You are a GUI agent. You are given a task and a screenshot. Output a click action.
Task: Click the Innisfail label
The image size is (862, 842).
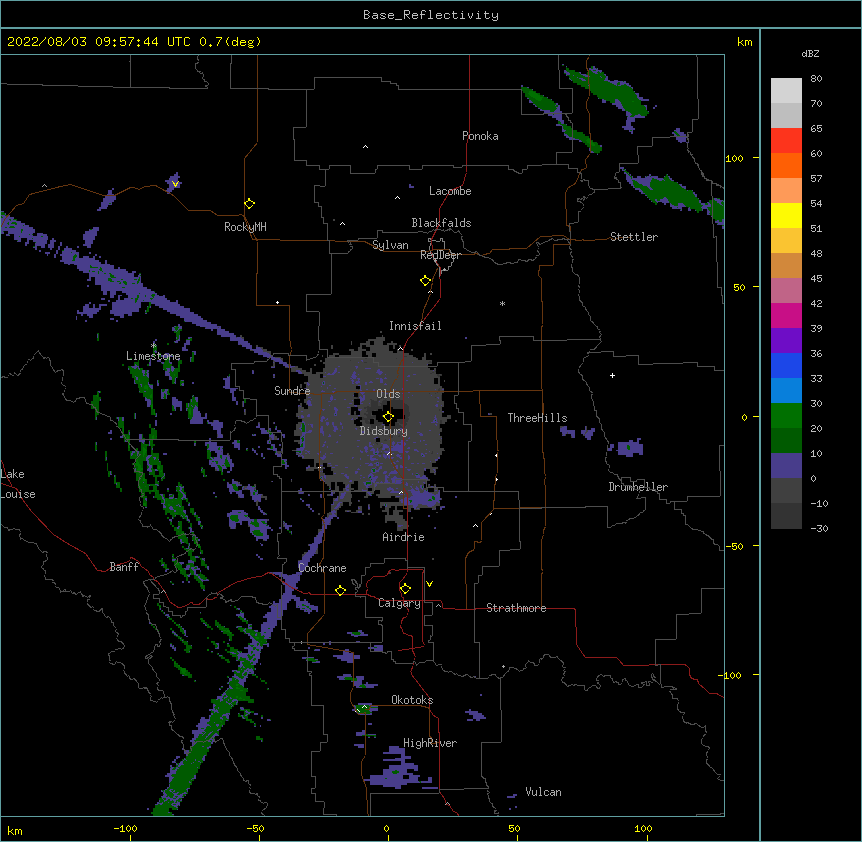coord(415,326)
